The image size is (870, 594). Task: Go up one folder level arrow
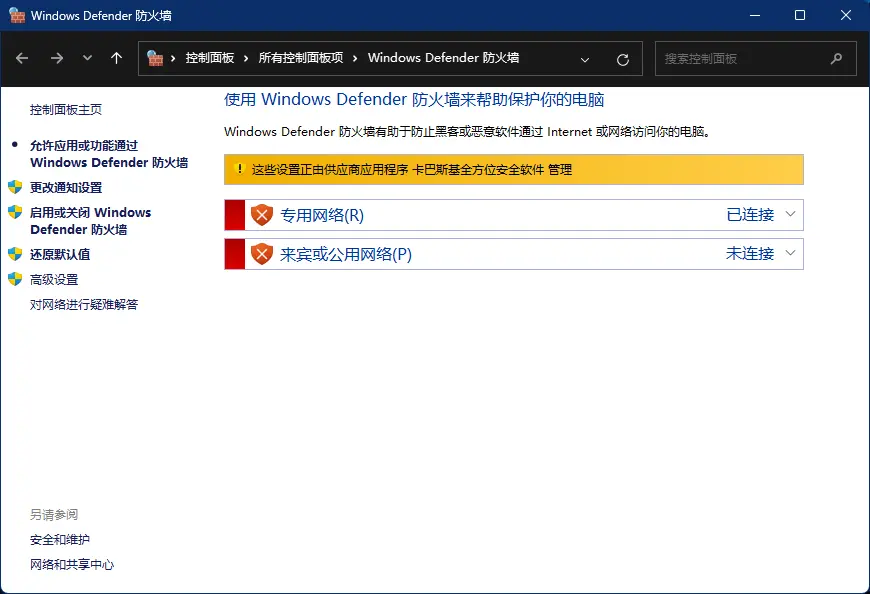116,58
